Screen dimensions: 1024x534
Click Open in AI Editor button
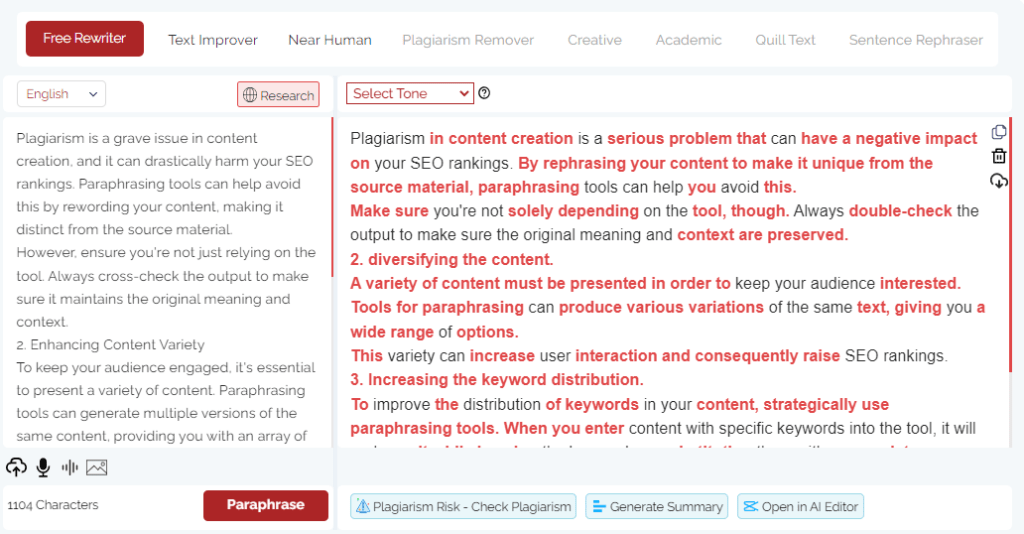coord(801,507)
